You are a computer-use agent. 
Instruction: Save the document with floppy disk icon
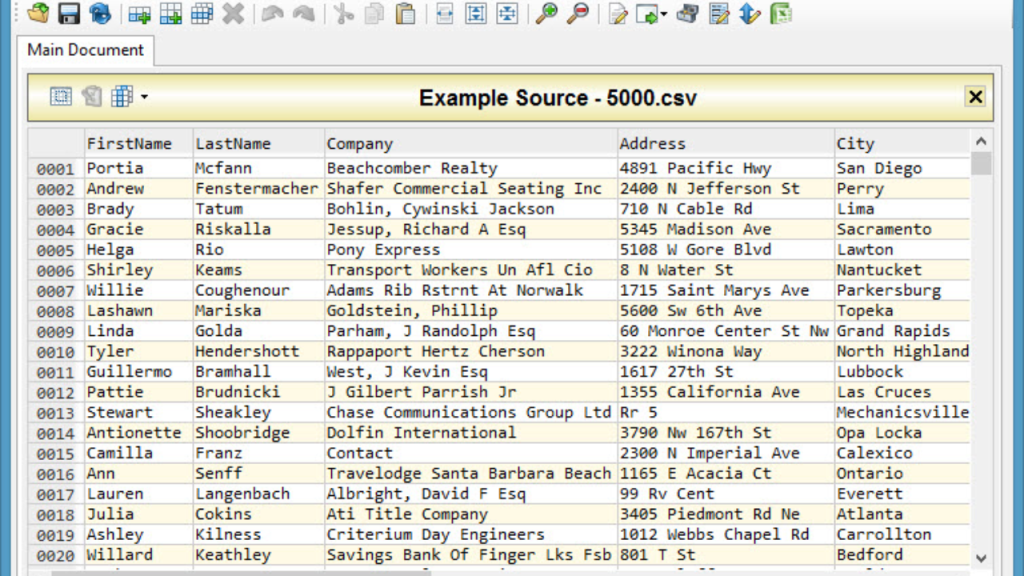pos(69,13)
